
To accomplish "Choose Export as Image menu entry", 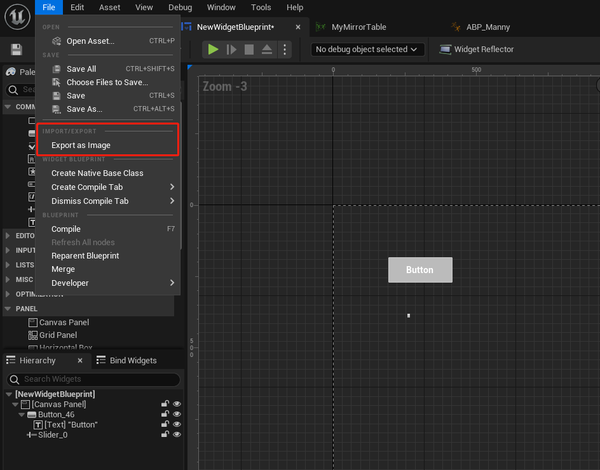I will (81, 145).
